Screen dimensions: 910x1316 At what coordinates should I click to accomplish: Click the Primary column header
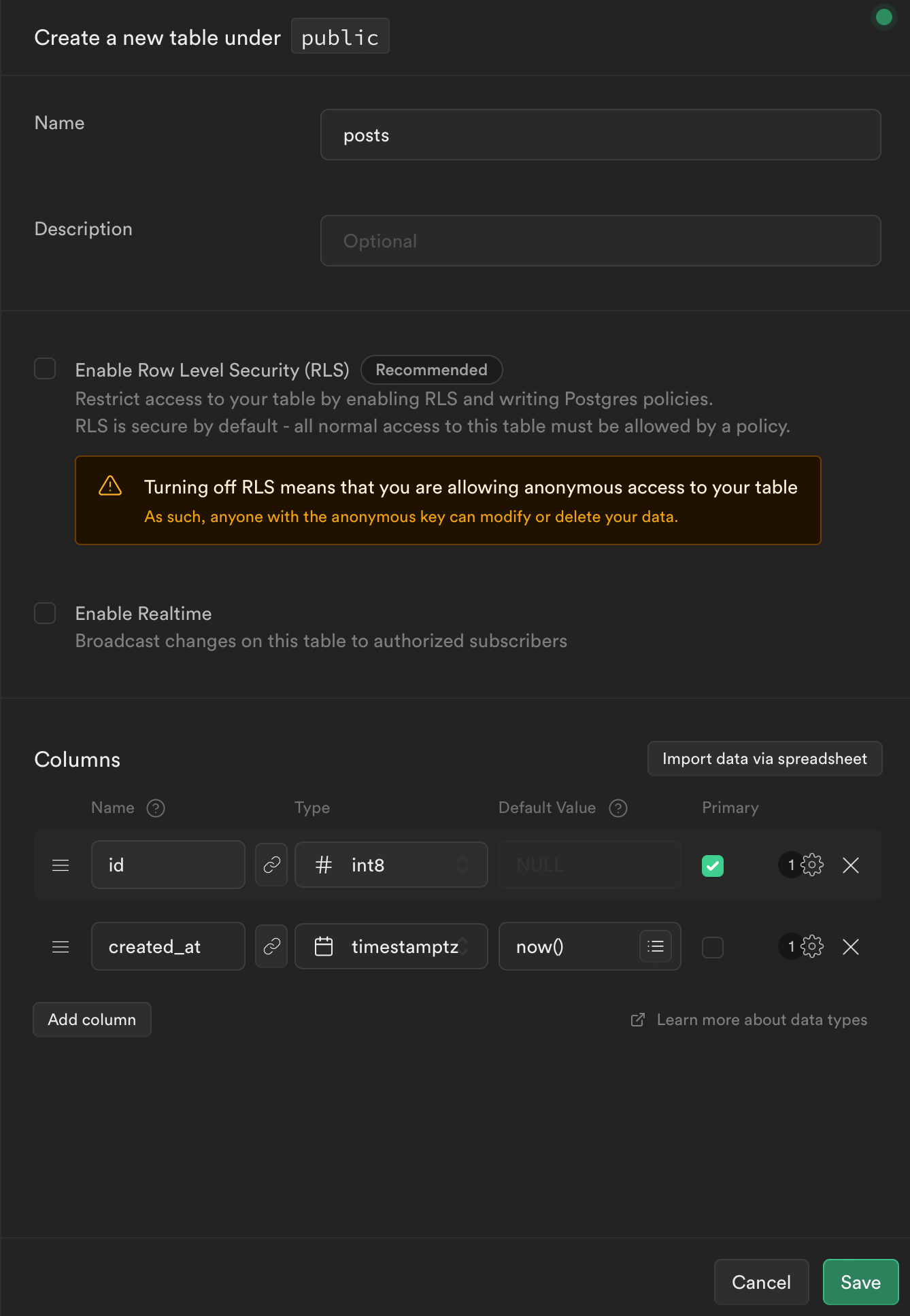730,808
